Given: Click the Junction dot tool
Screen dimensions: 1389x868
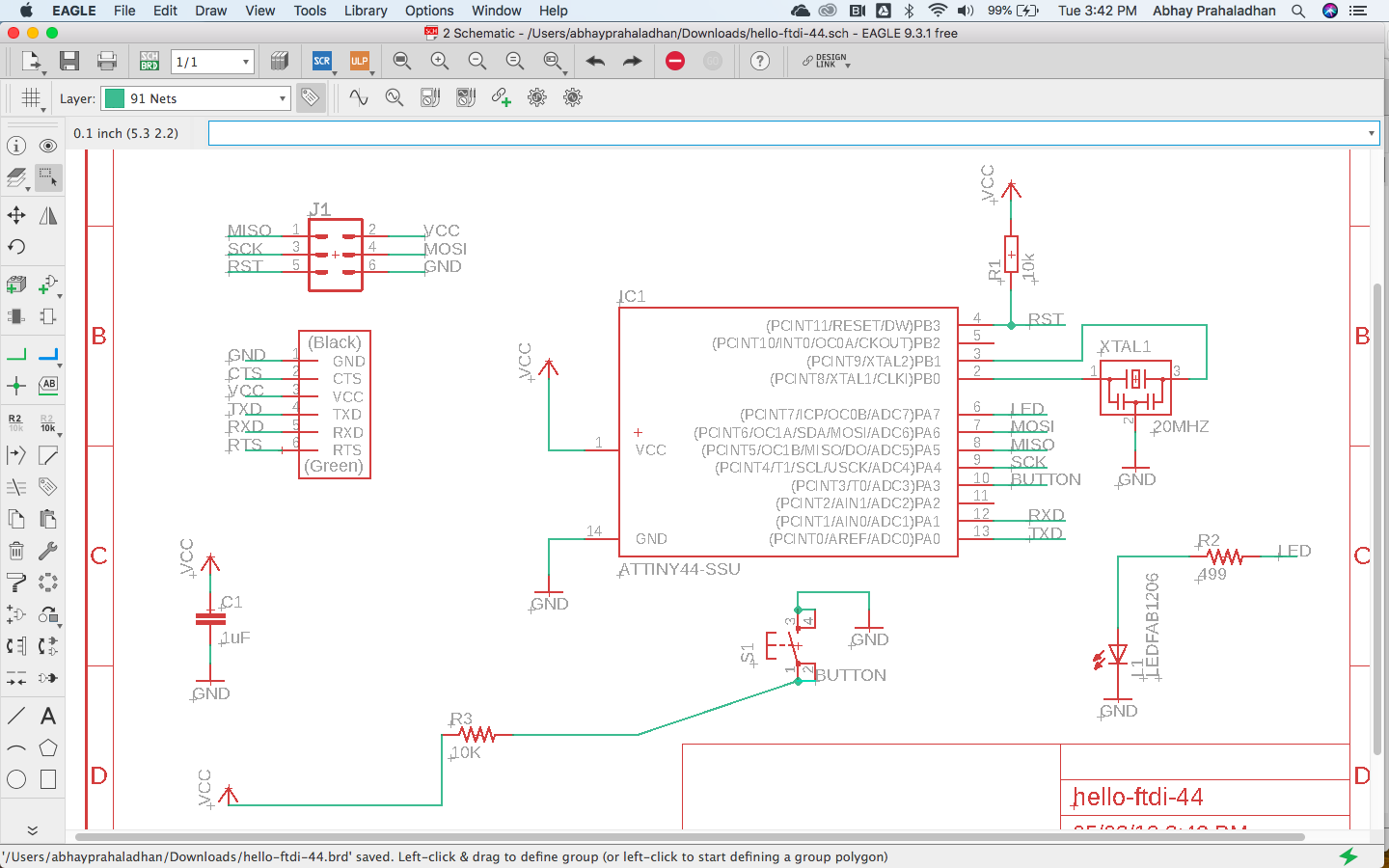Looking at the screenshot, I should tap(16, 386).
